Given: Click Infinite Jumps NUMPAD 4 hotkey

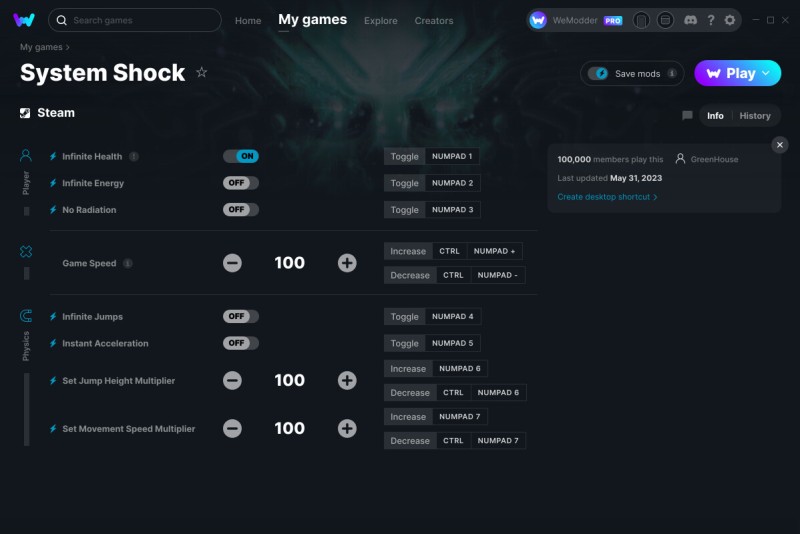Looking at the screenshot, I should pyautogui.click(x=453, y=316).
